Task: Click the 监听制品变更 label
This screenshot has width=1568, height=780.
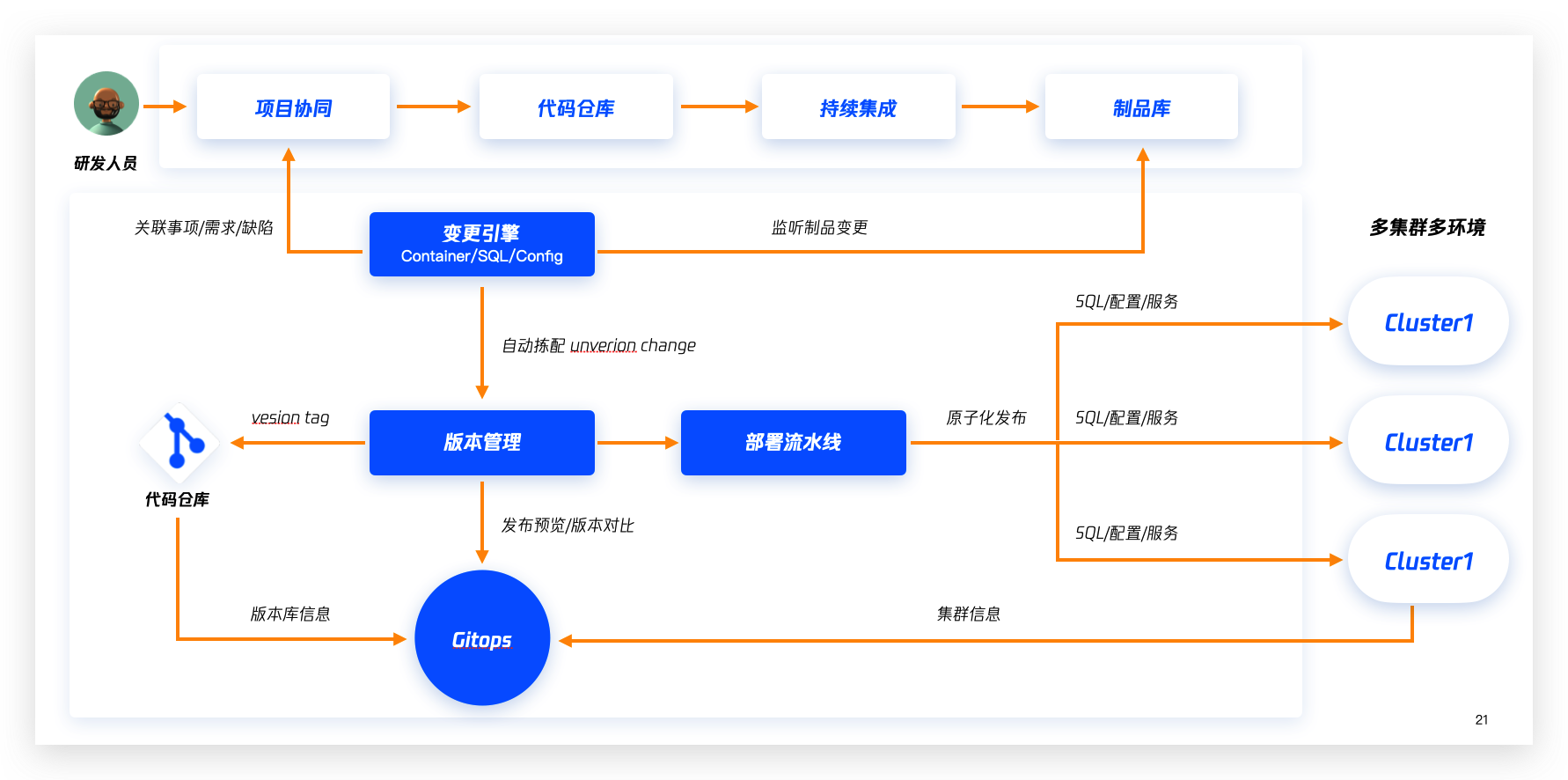Action: (820, 227)
